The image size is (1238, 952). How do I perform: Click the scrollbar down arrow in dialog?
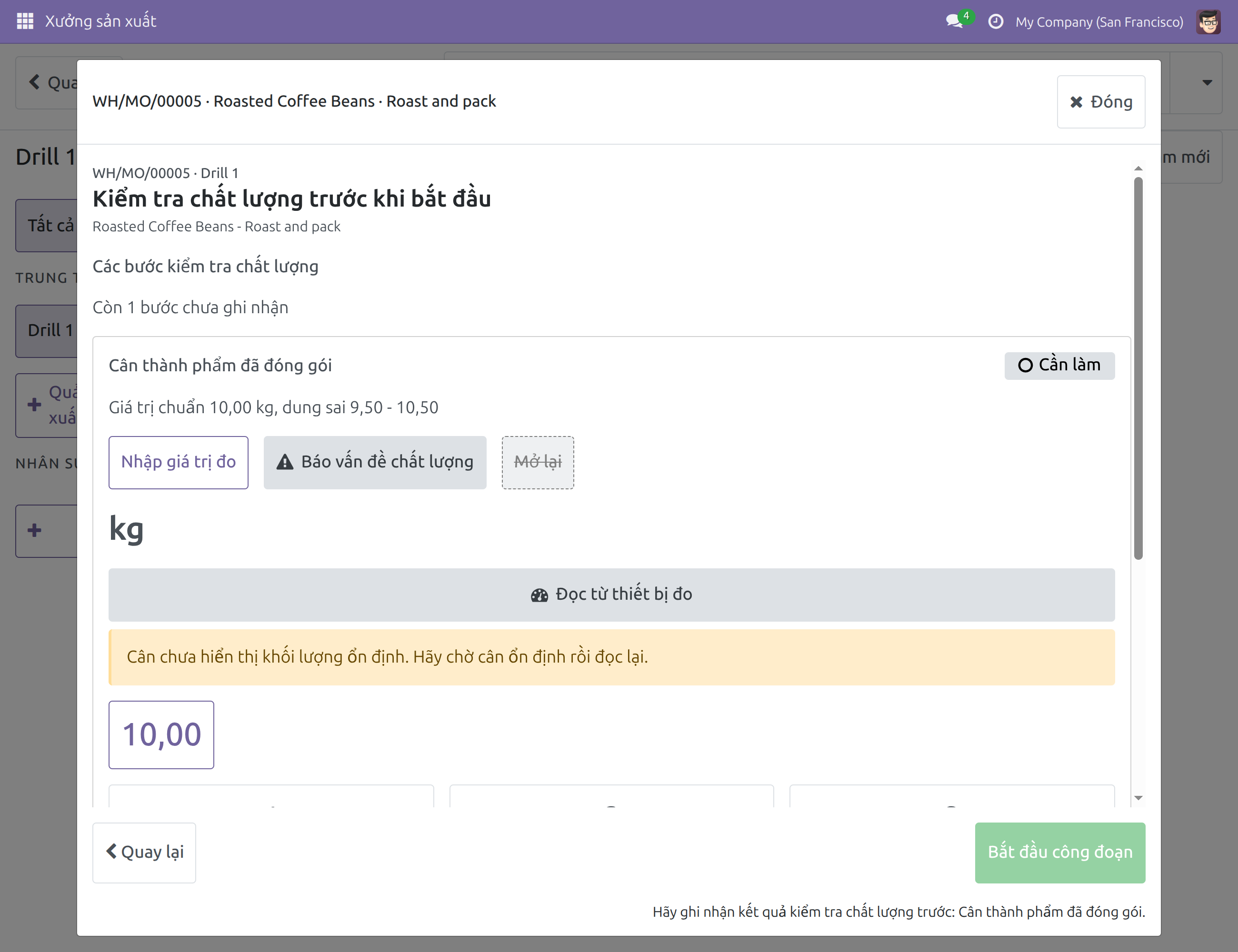click(1138, 798)
